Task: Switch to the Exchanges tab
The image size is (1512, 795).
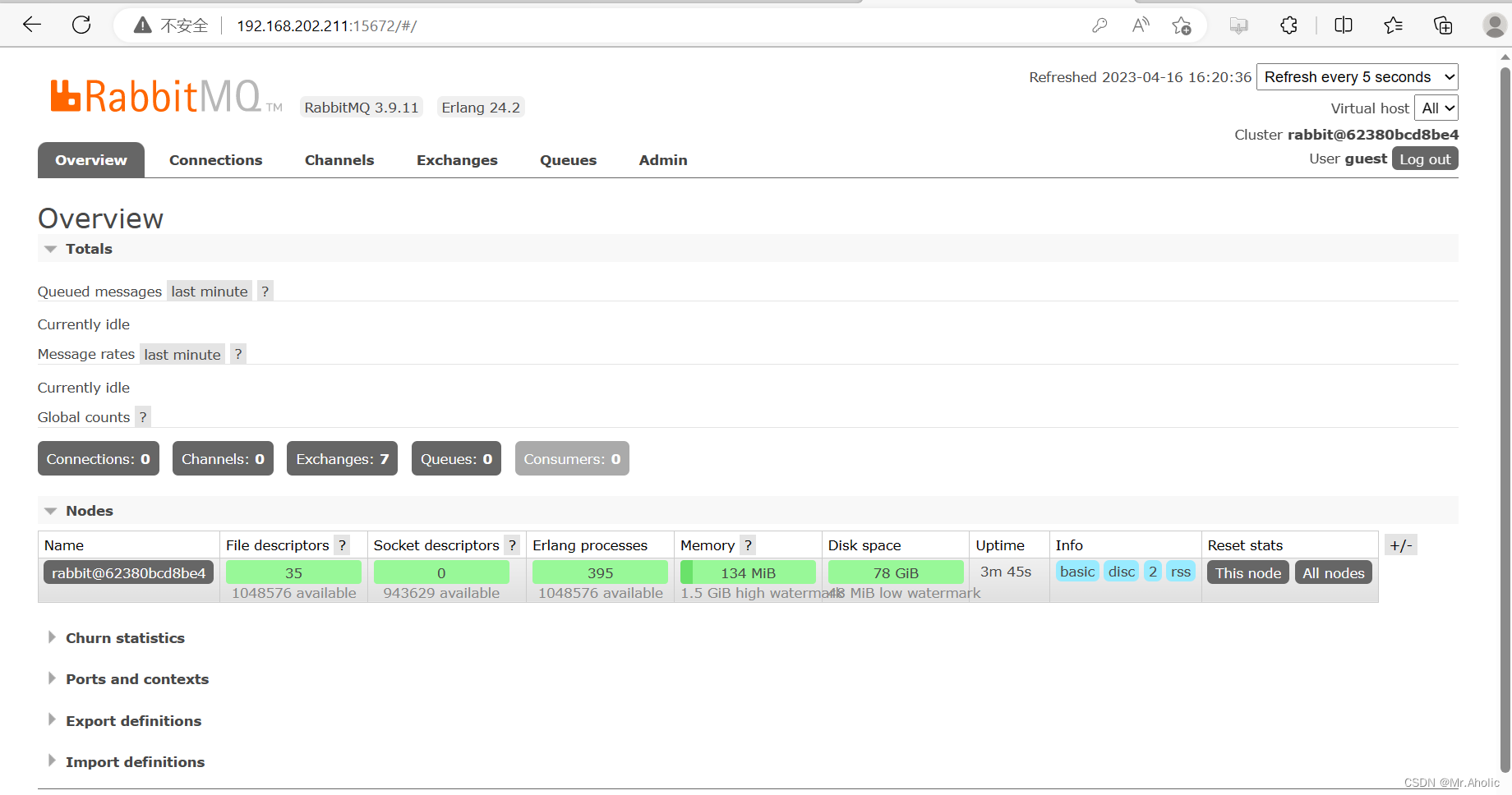Action: pos(457,159)
